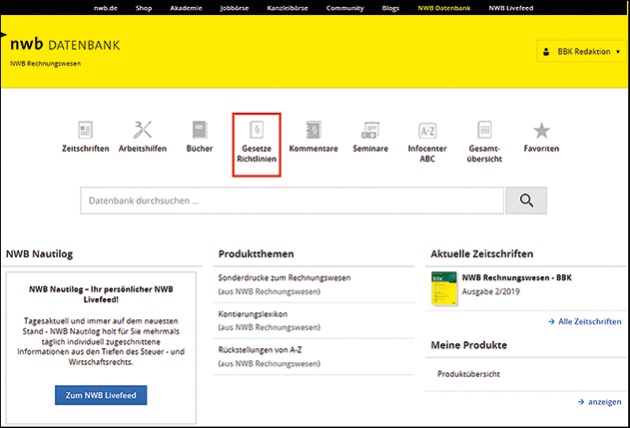Select the Seminare icon
The image size is (630, 428).
370,131
